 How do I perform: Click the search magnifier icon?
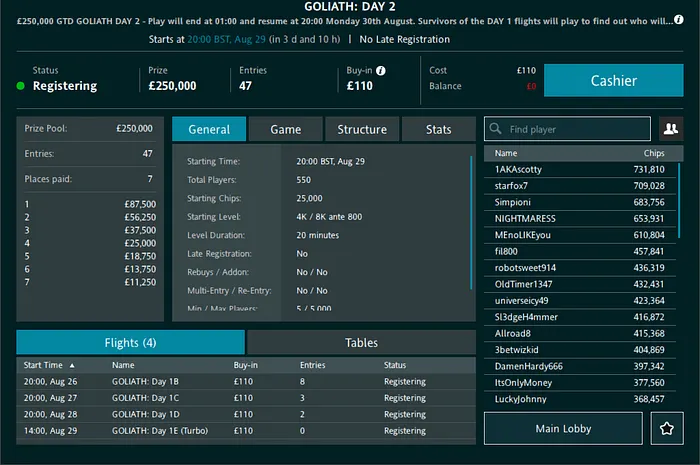pyautogui.click(x=495, y=129)
